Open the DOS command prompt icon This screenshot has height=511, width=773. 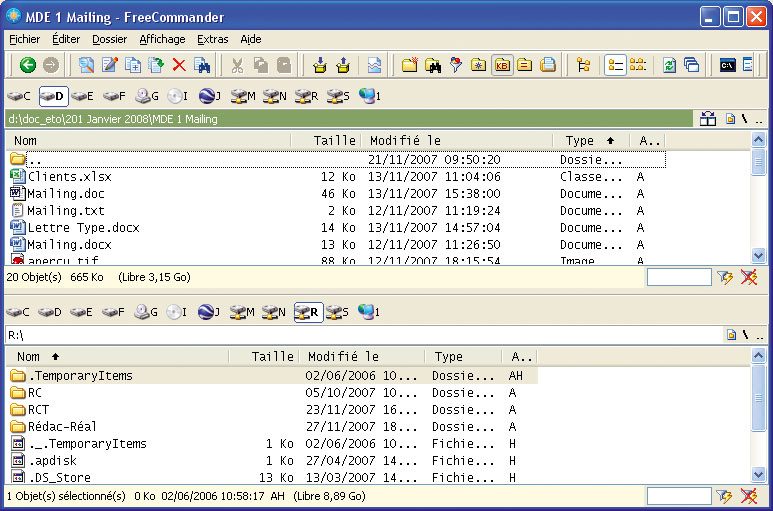(x=727, y=66)
